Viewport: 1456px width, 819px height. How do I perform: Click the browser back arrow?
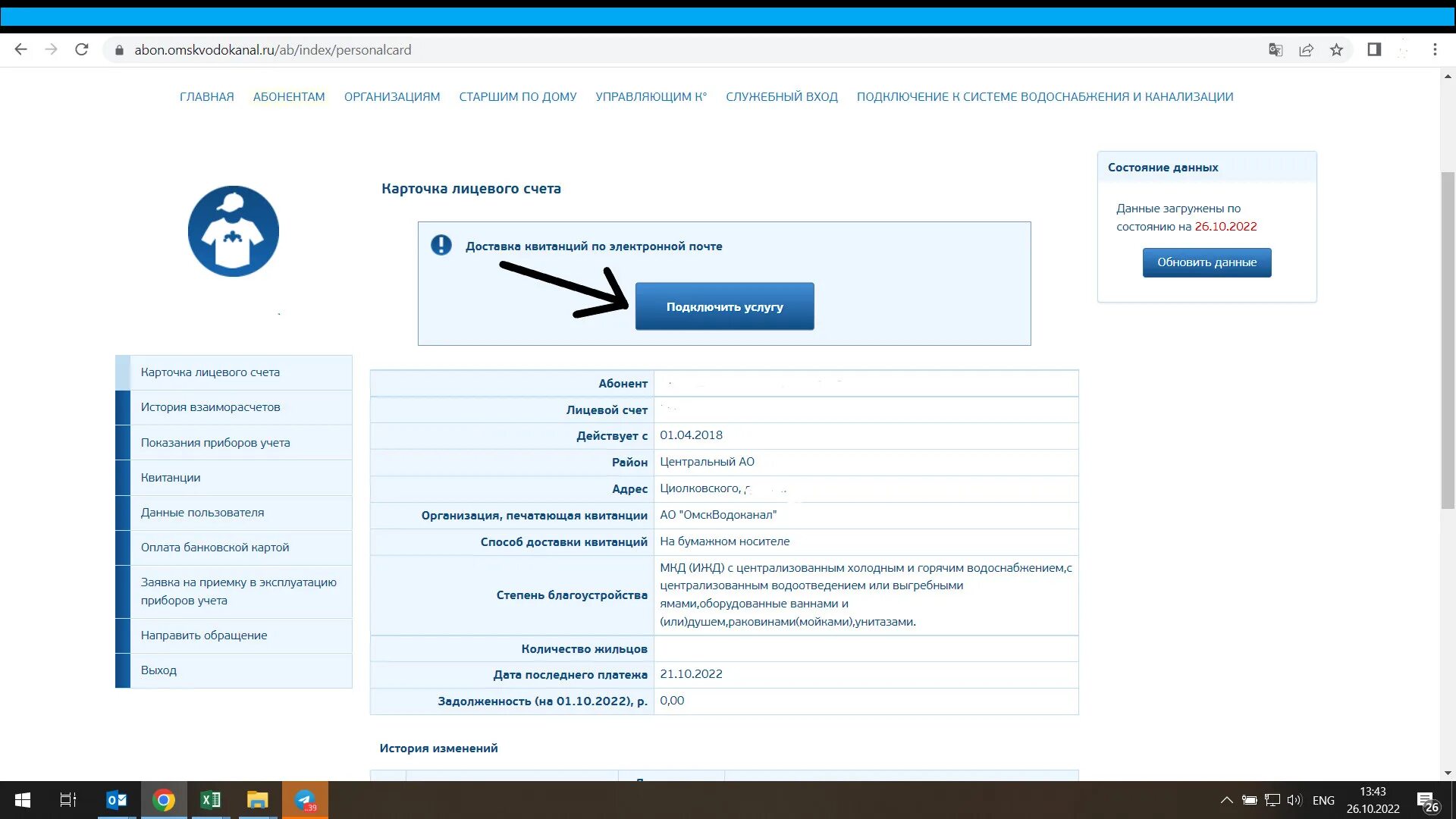tap(21, 50)
